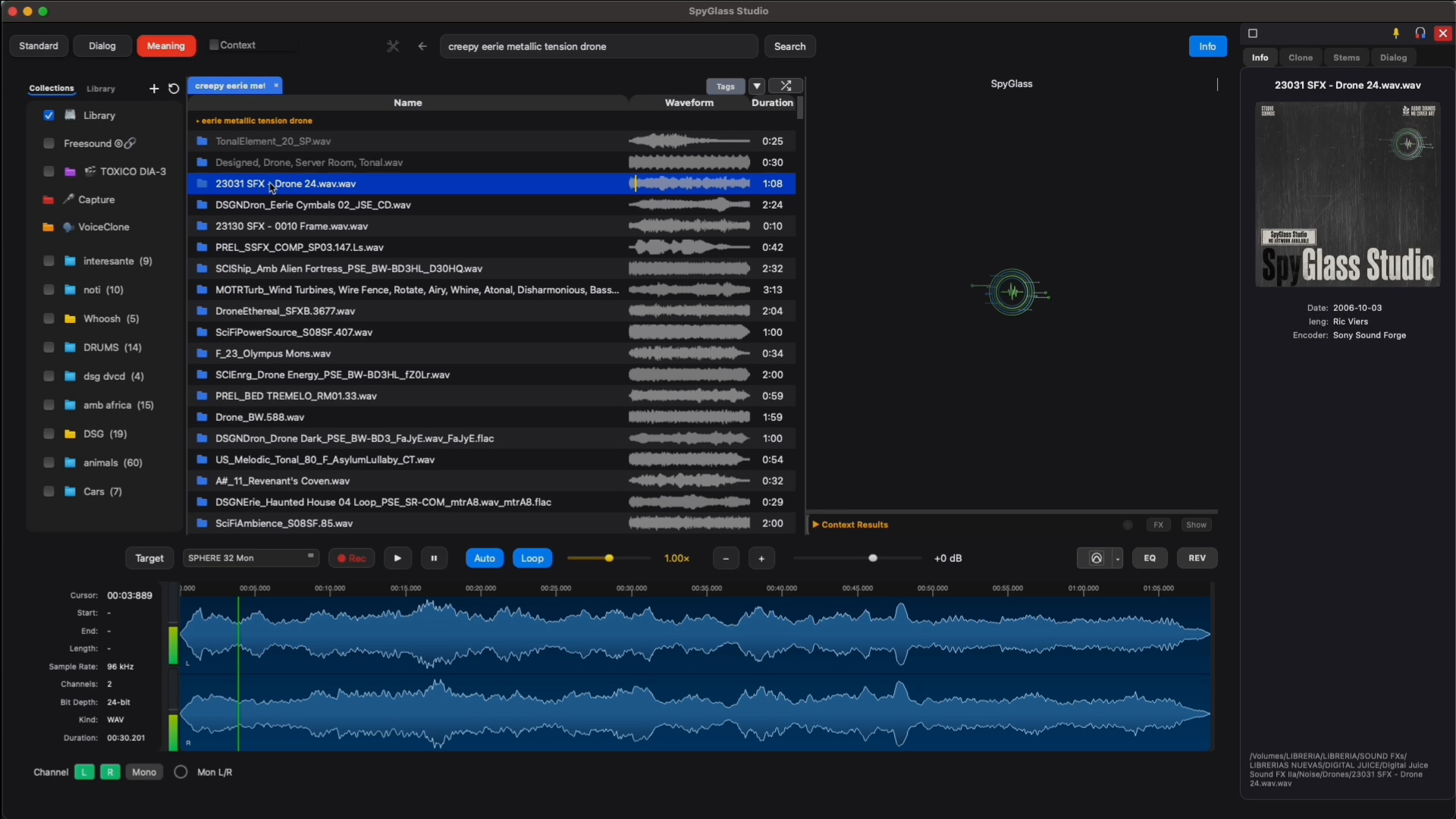Select the Standard search mode
1456x819 pixels.
coord(39,46)
